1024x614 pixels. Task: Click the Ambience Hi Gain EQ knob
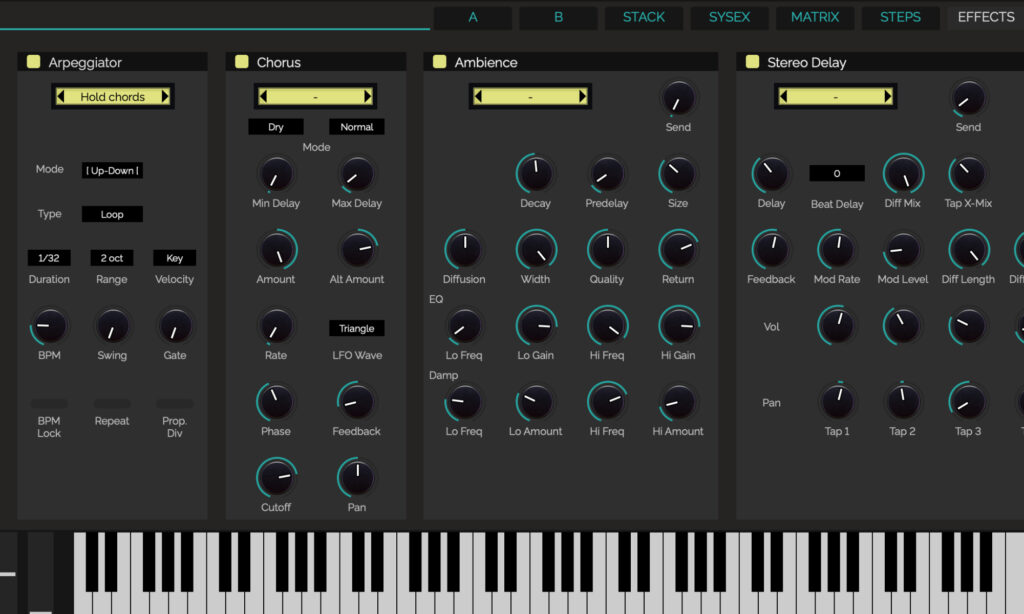(679, 327)
